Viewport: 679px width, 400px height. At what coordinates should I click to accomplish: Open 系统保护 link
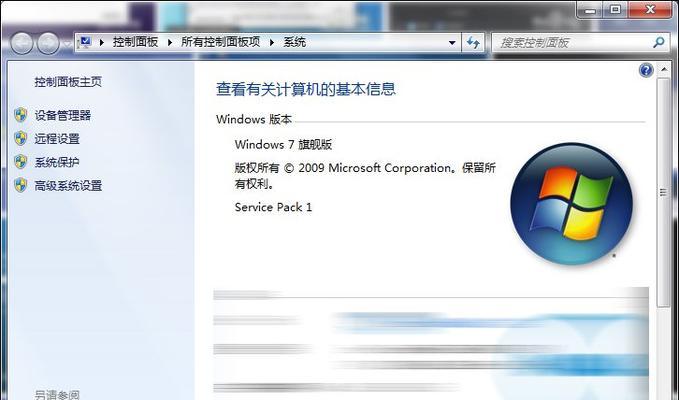point(57,162)
